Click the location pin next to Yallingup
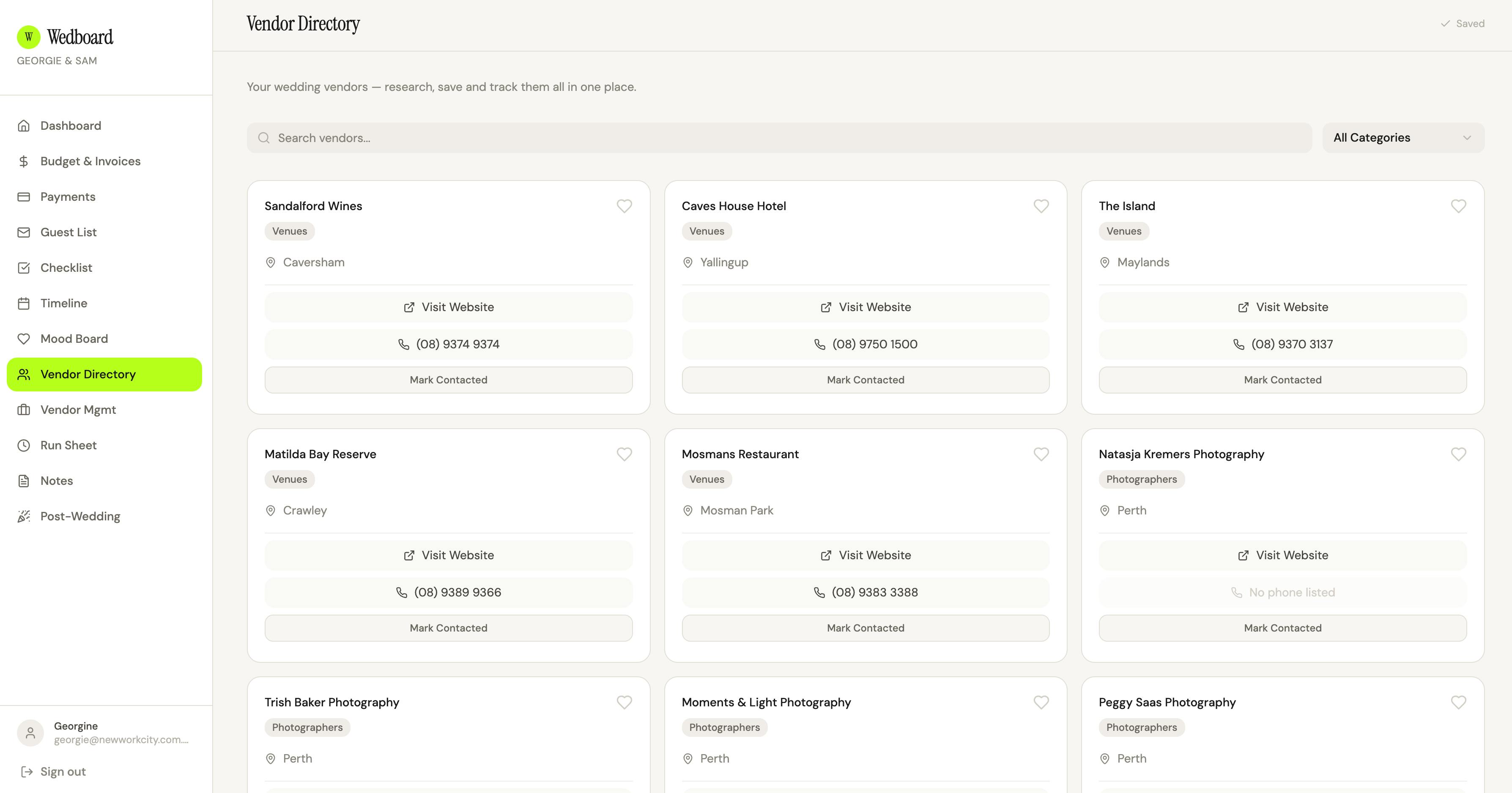1512x793 pixels. tap(688, 263)
